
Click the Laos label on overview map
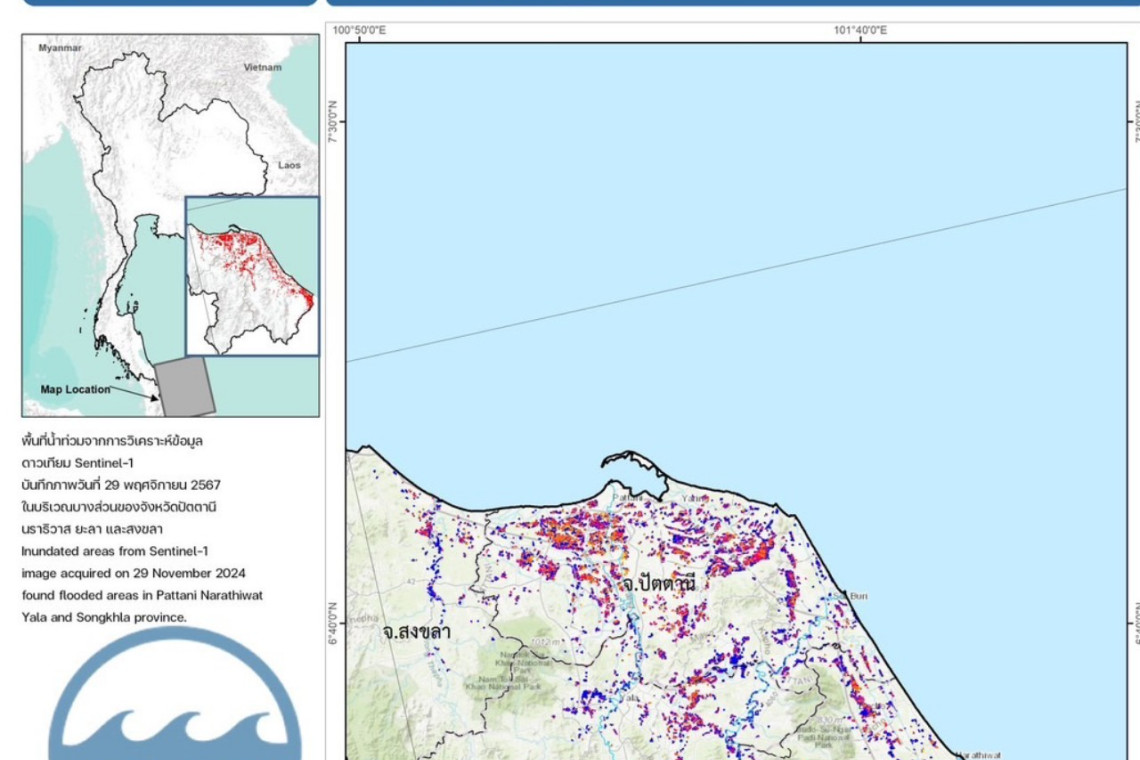(x=289, y=165)
